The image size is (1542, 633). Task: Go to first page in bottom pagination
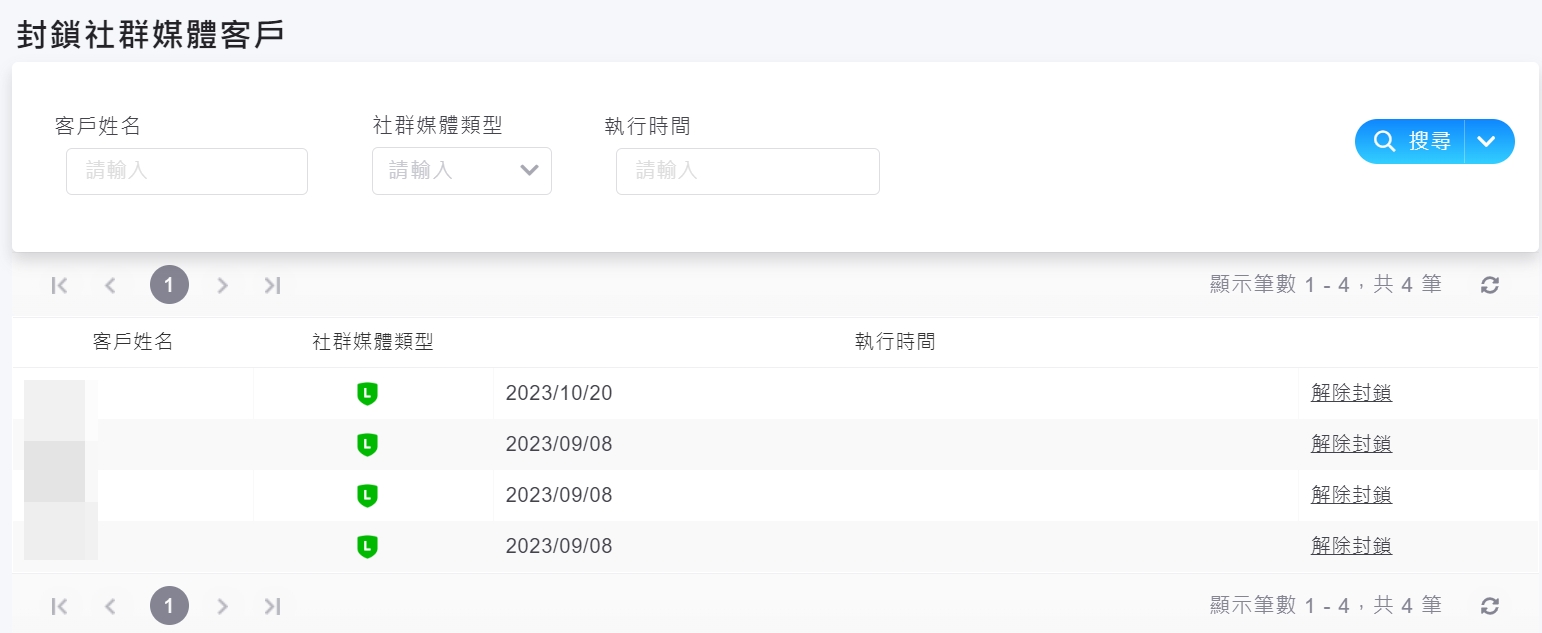click(59, 605)
